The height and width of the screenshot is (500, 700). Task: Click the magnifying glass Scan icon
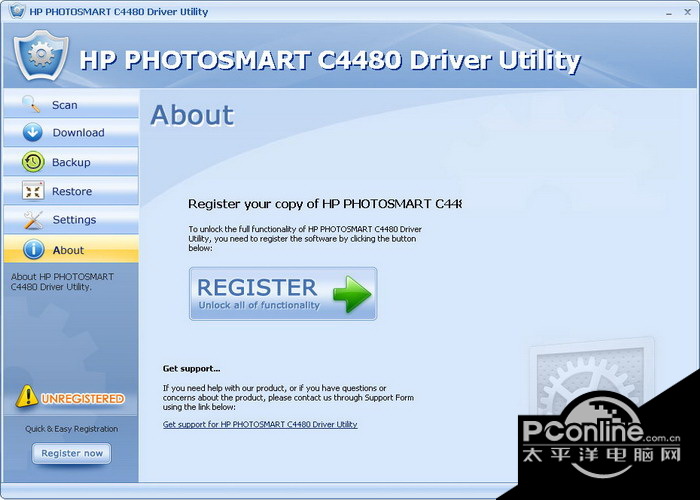pos(31,104)
